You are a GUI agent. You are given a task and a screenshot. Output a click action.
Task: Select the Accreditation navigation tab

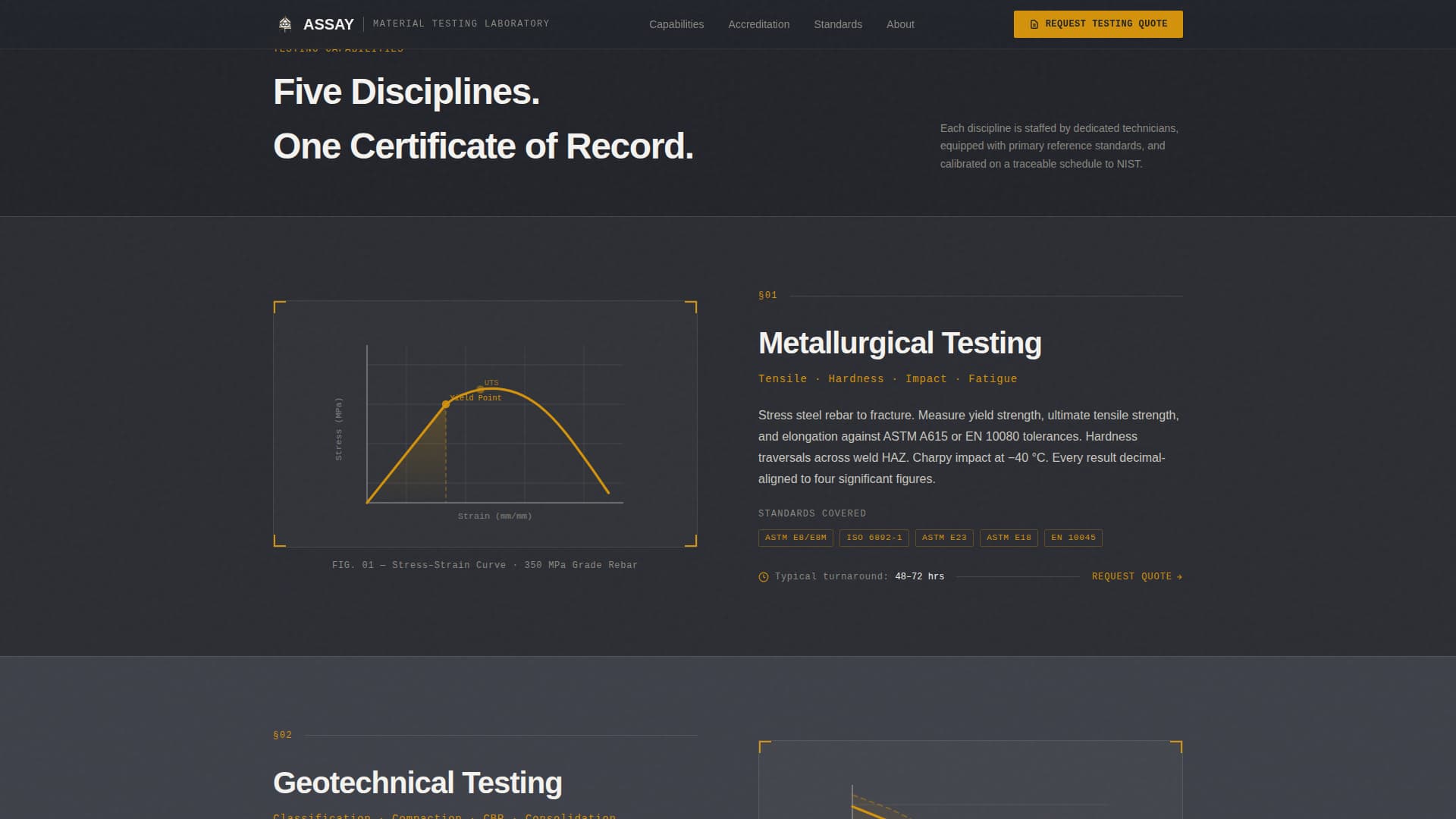[x=758, y=24]
